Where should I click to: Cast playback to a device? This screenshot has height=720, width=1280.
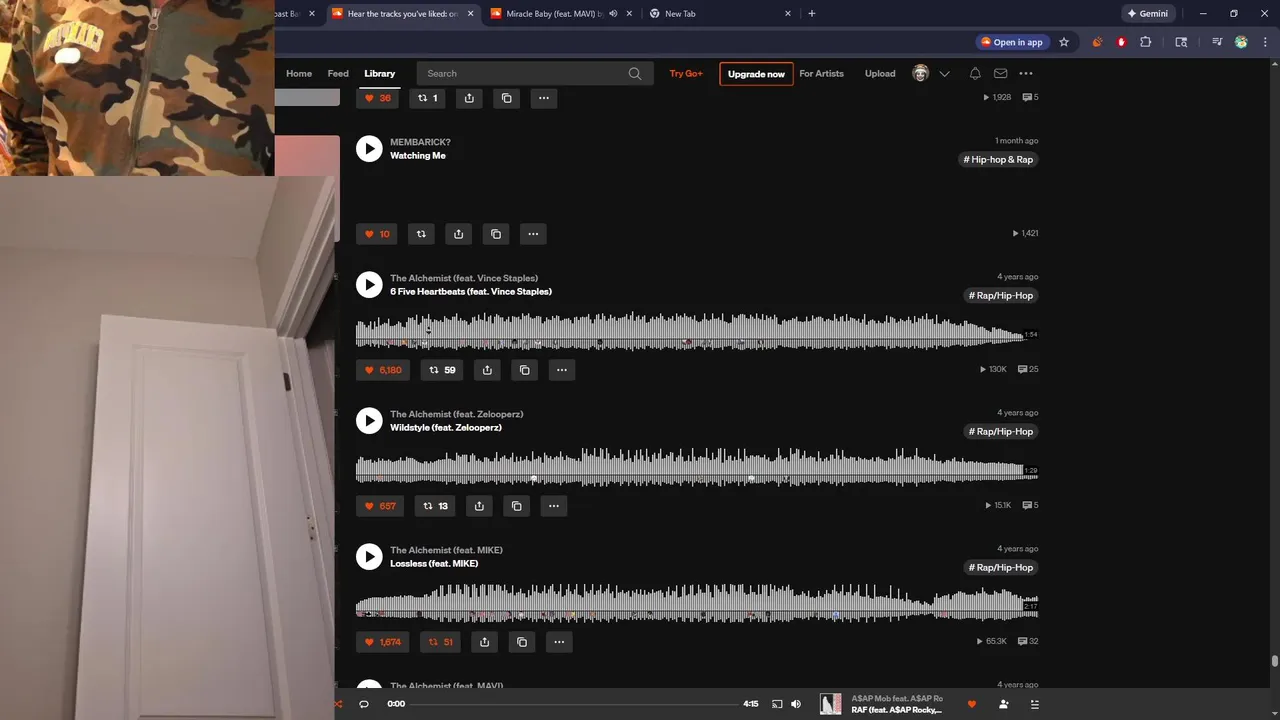click(x=777, y=704)
